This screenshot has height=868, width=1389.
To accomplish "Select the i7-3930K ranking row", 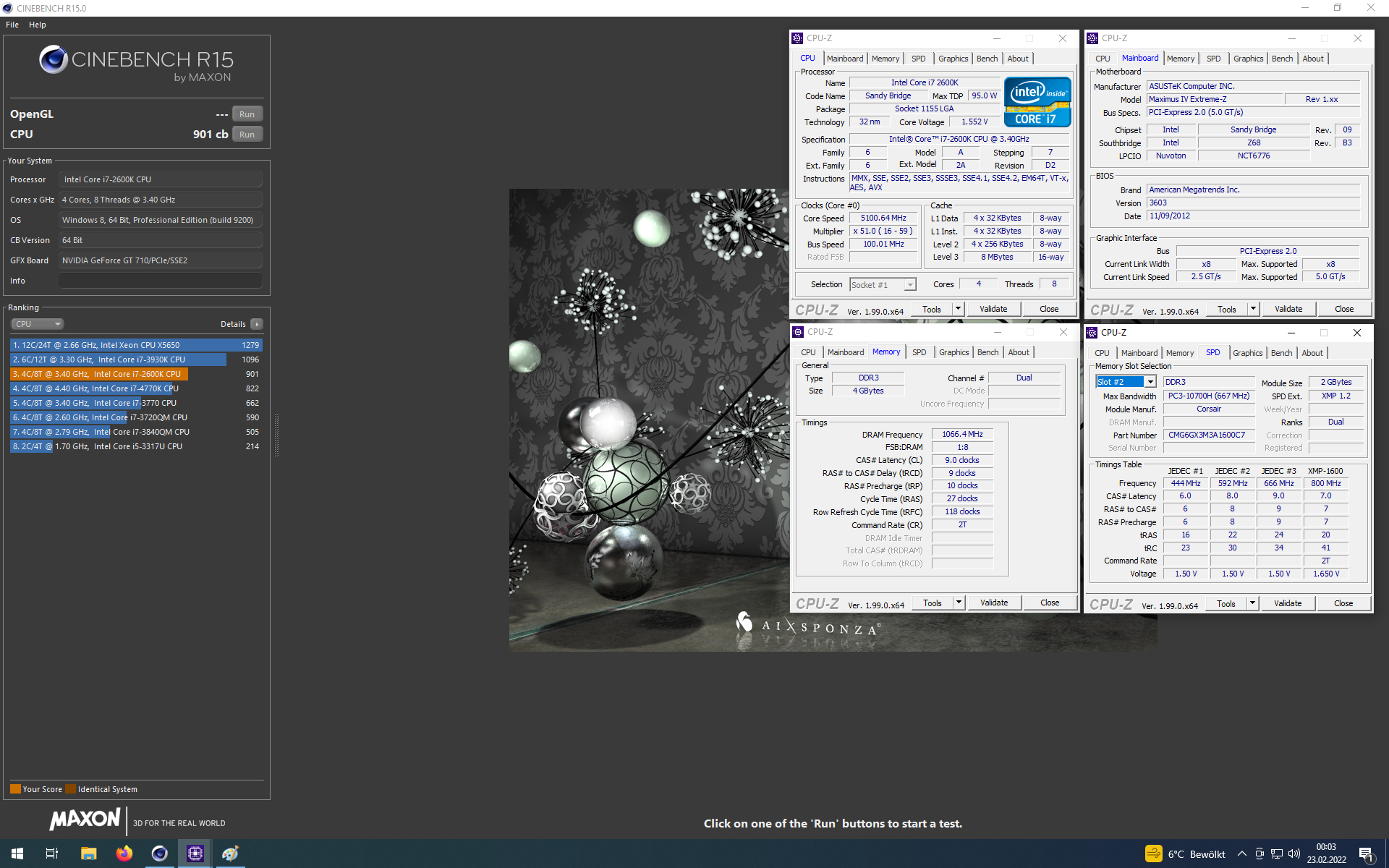I will [136, 359].
